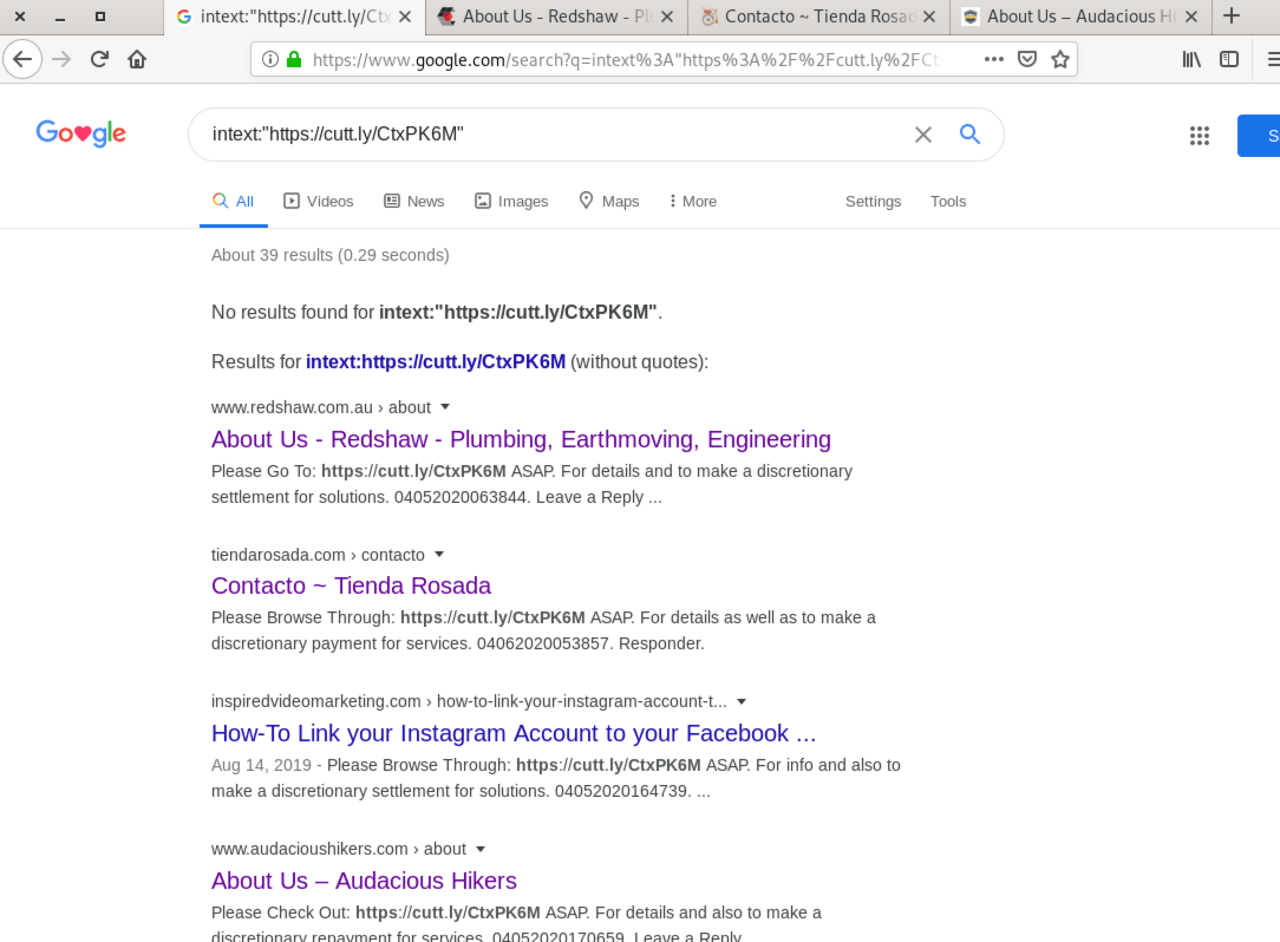
Task: Close the Google search results tab
Action: click(404, 16)
